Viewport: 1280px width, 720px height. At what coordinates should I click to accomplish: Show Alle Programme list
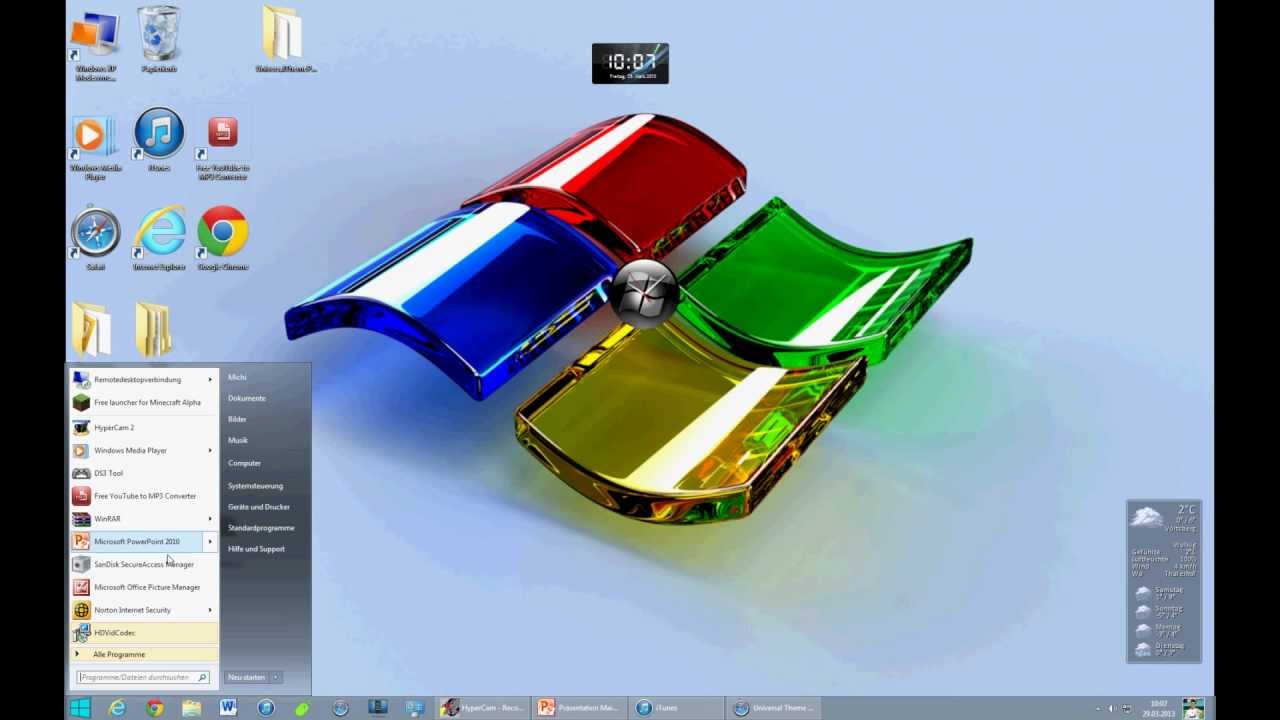[144, 654]
